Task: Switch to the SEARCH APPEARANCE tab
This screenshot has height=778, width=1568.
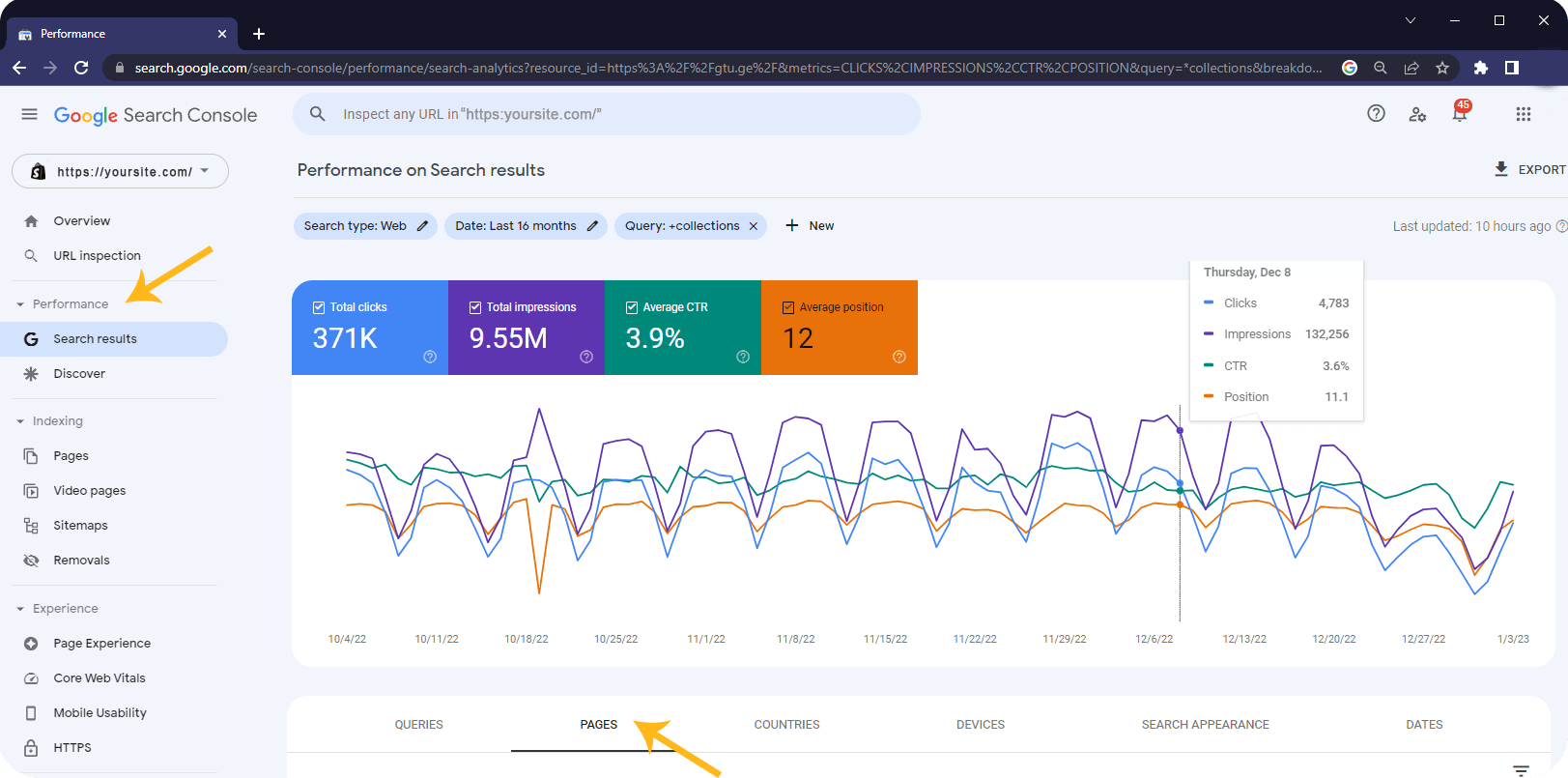Action: coord(1206,725)
